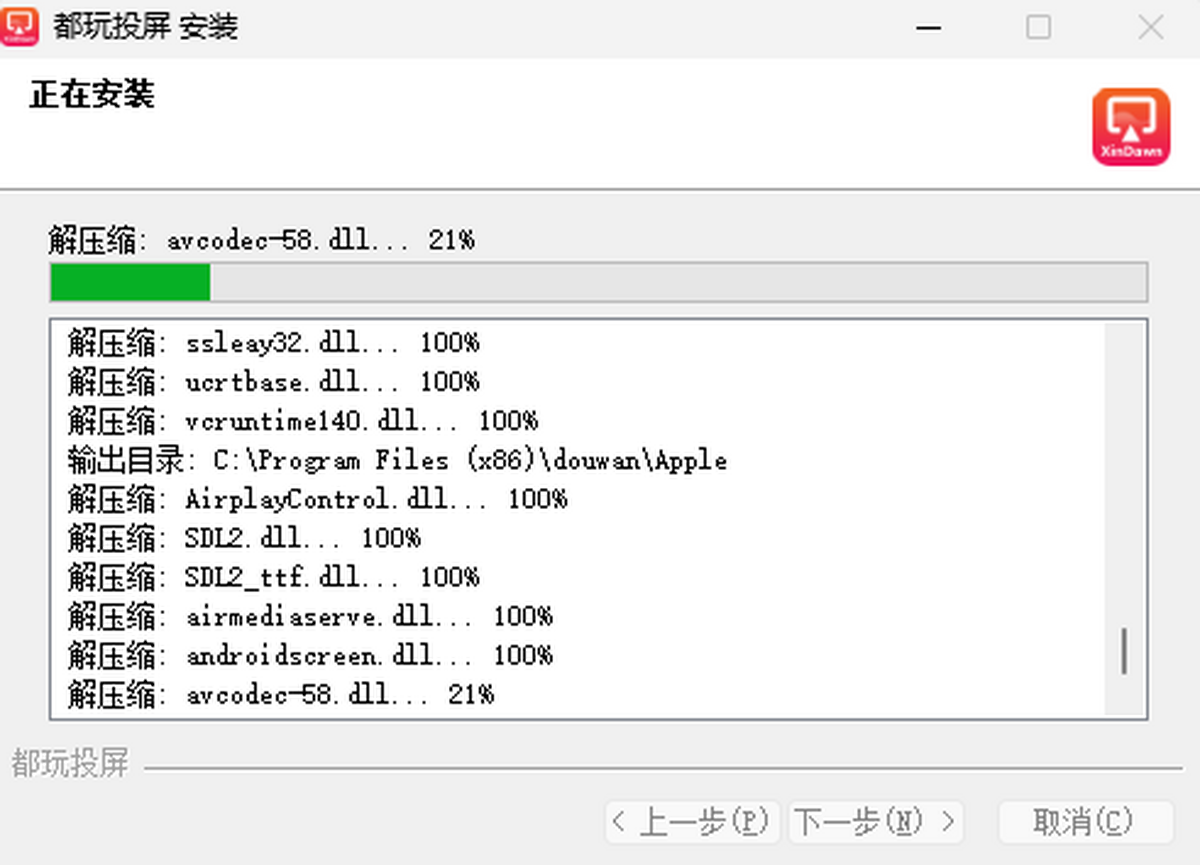The height and width of the screenshot is (865, 1200).
Task: Select the ucrtbase.dll log line
Action: pyautogui.click(x=273, y=382)
